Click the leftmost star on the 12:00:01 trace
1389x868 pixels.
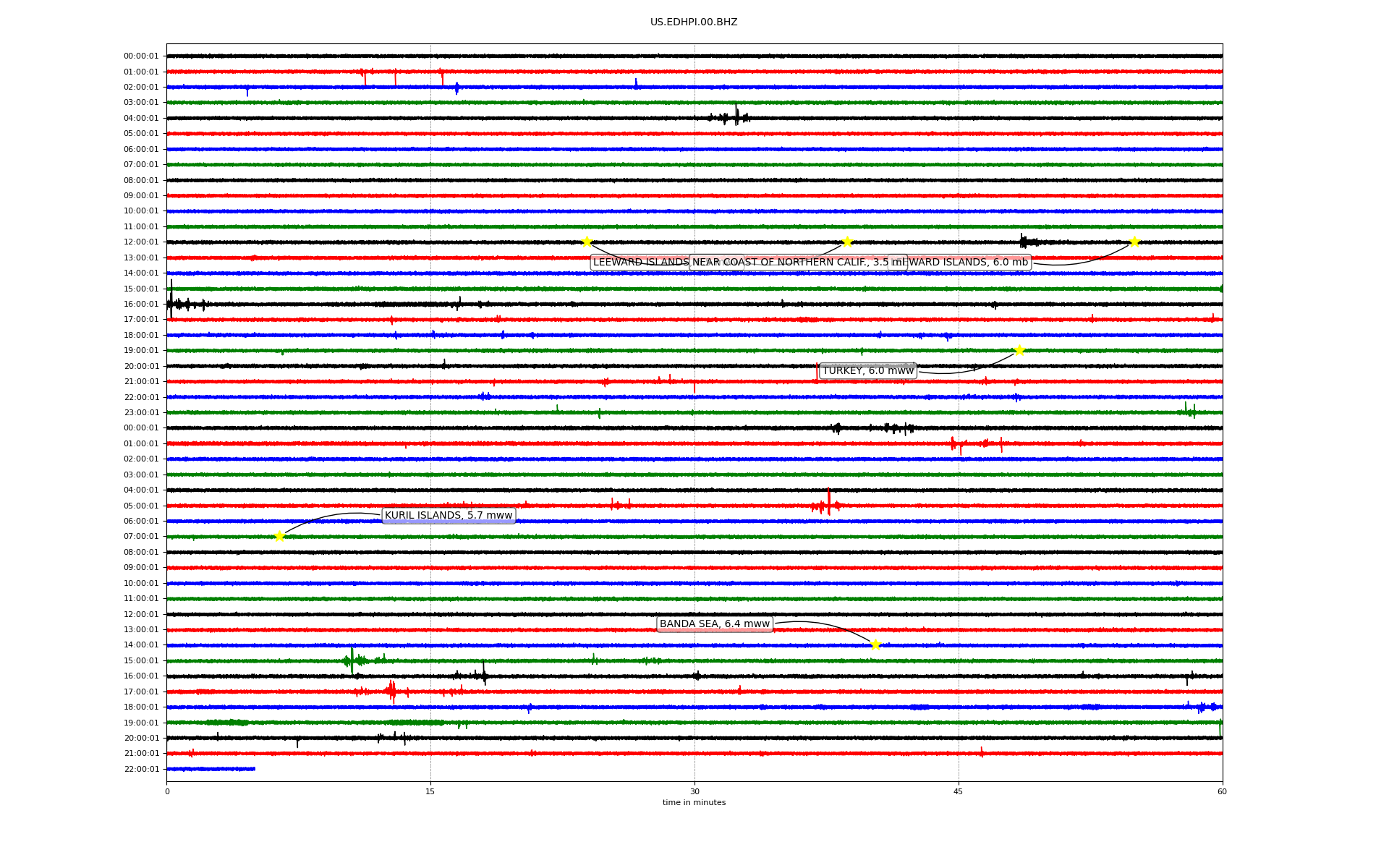[x=587, y=242]
